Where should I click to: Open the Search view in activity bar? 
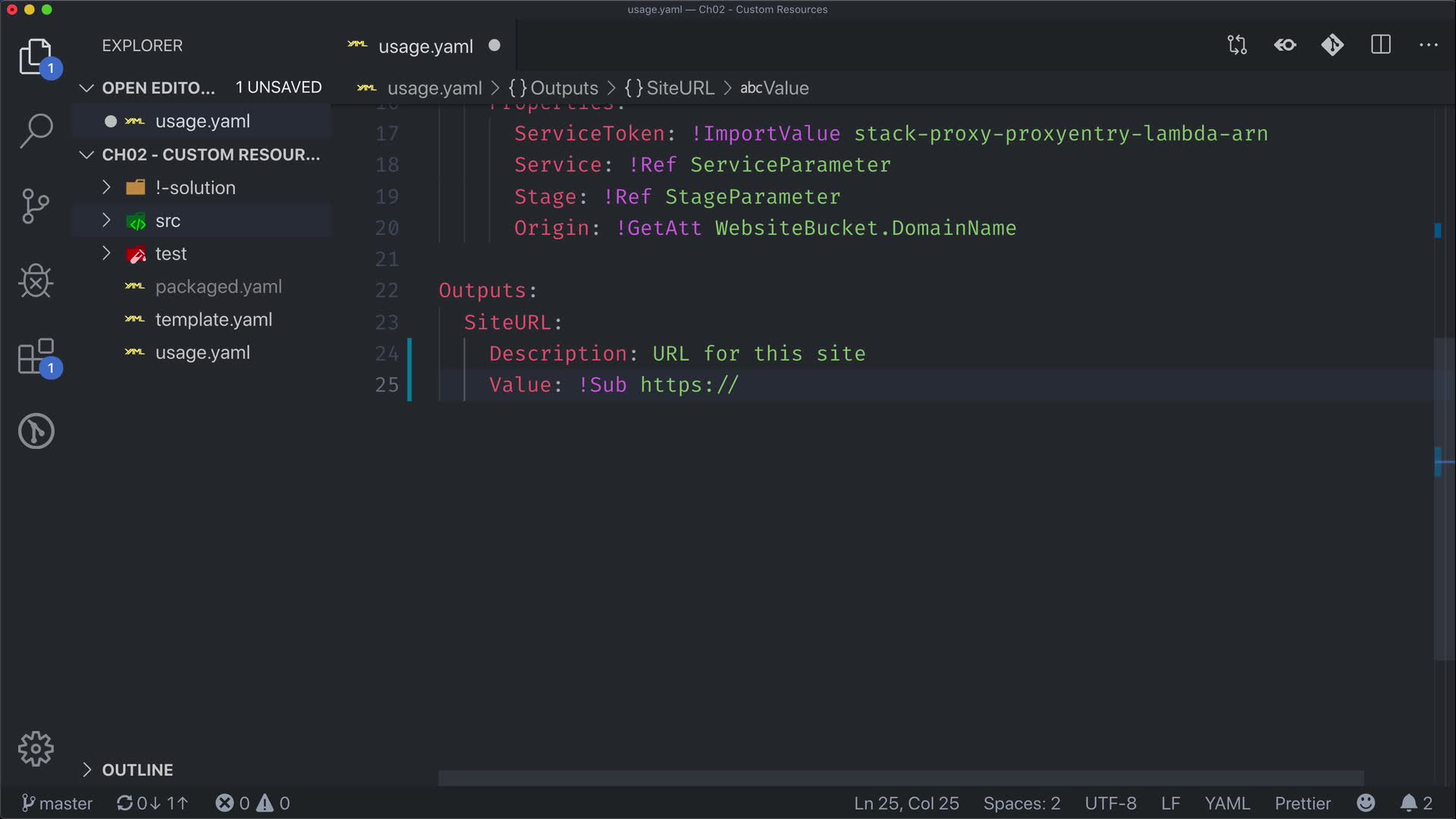[36, 130]
